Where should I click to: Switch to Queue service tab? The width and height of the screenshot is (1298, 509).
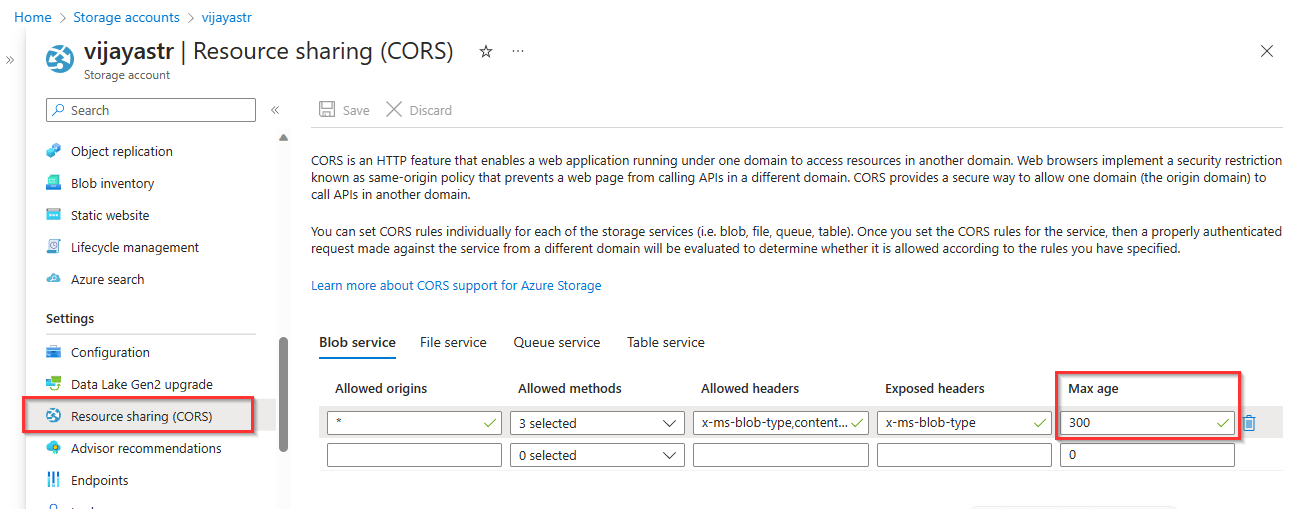coord(557,342)
